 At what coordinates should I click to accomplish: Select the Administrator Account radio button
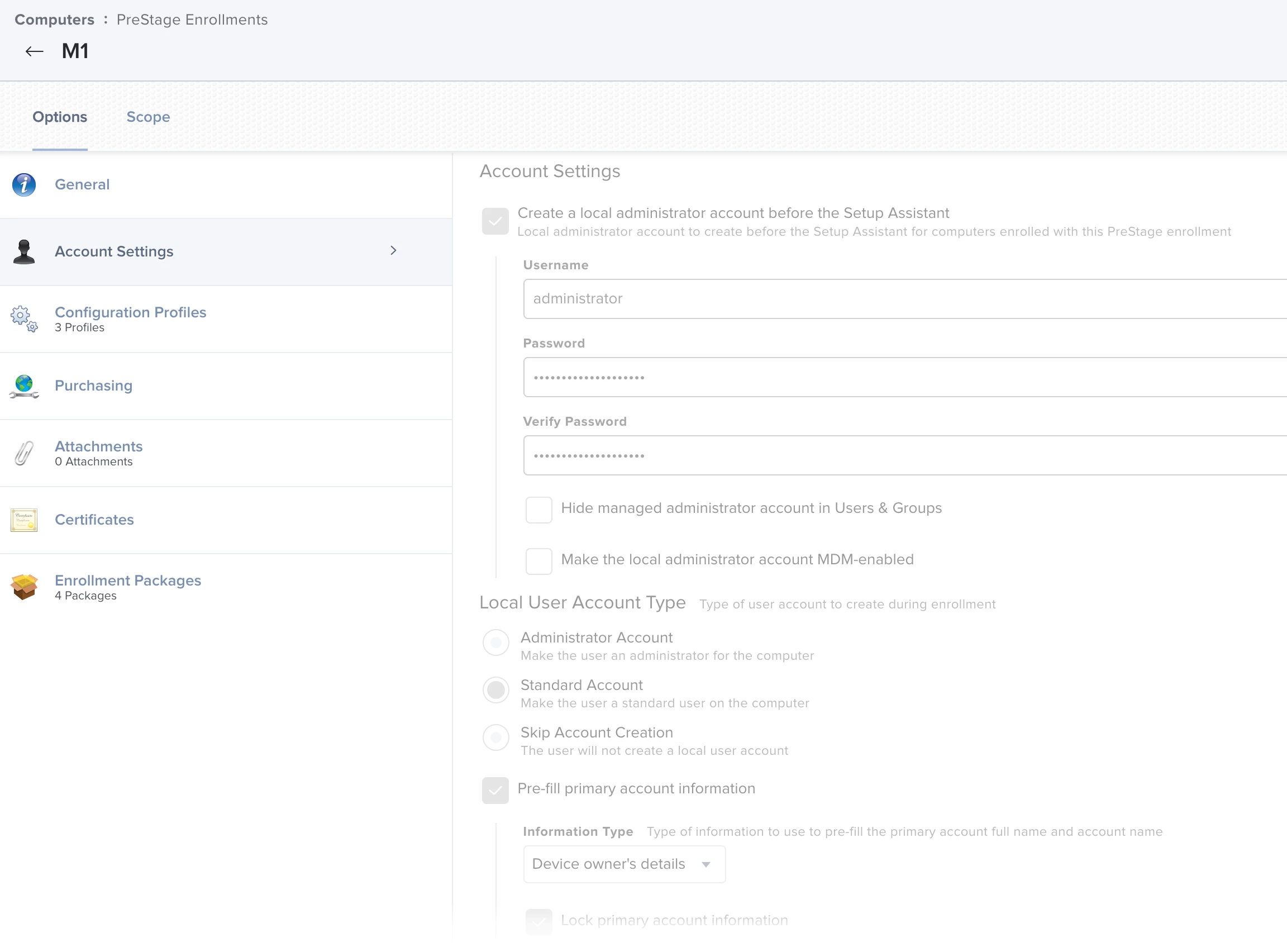point(495,642)
